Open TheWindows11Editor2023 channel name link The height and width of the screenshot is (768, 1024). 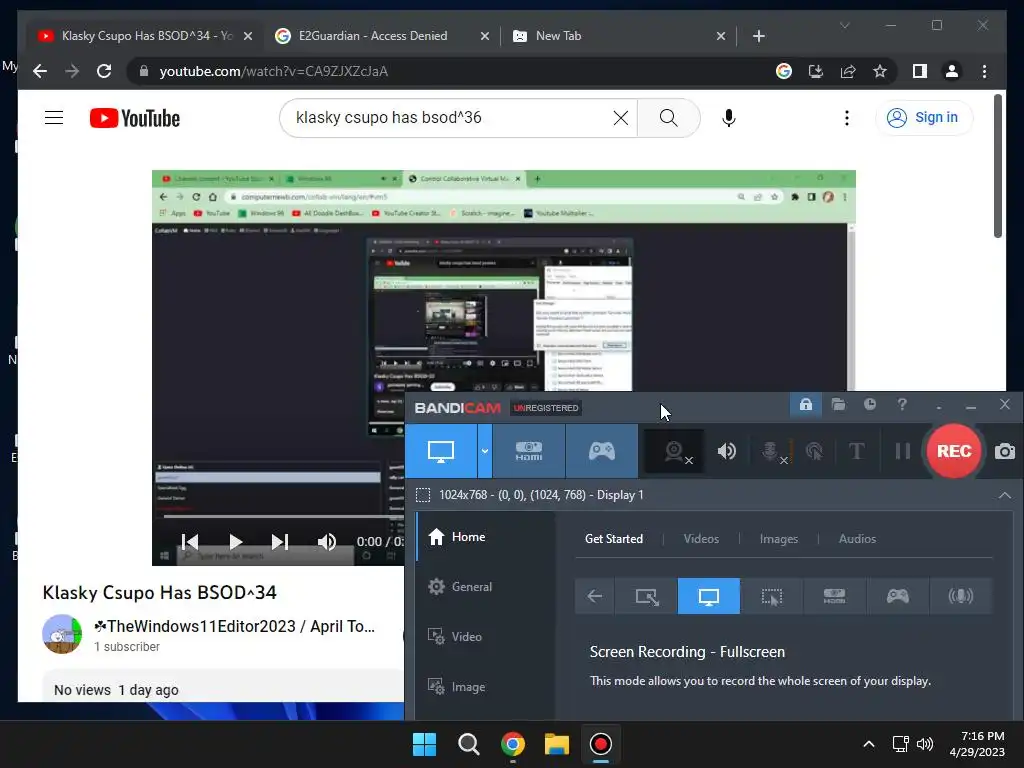pos(234,626)
